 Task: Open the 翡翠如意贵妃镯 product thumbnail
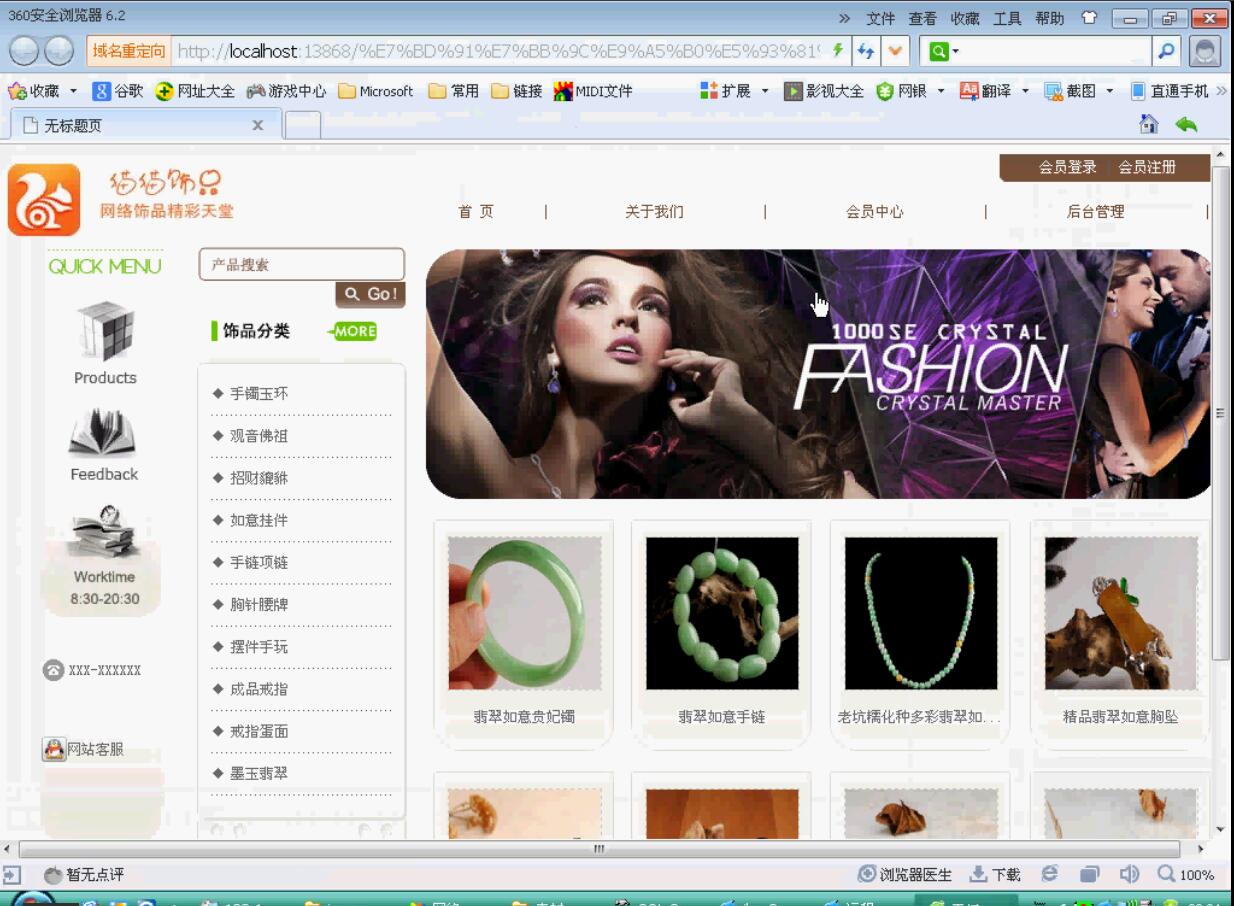[524, 613]
